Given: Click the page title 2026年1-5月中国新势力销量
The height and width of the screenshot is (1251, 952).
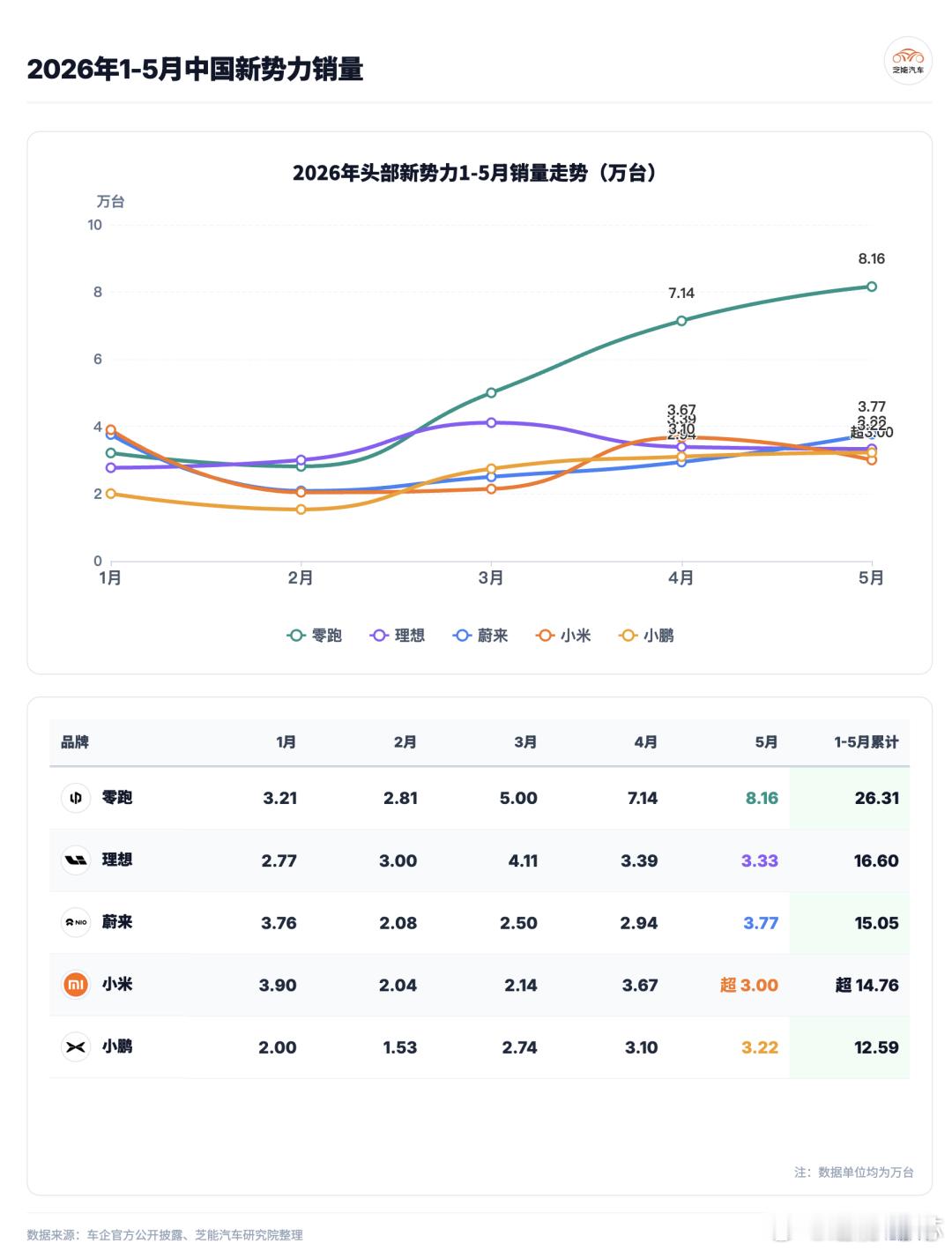Looking at the screenshot, I should [195, 69].
